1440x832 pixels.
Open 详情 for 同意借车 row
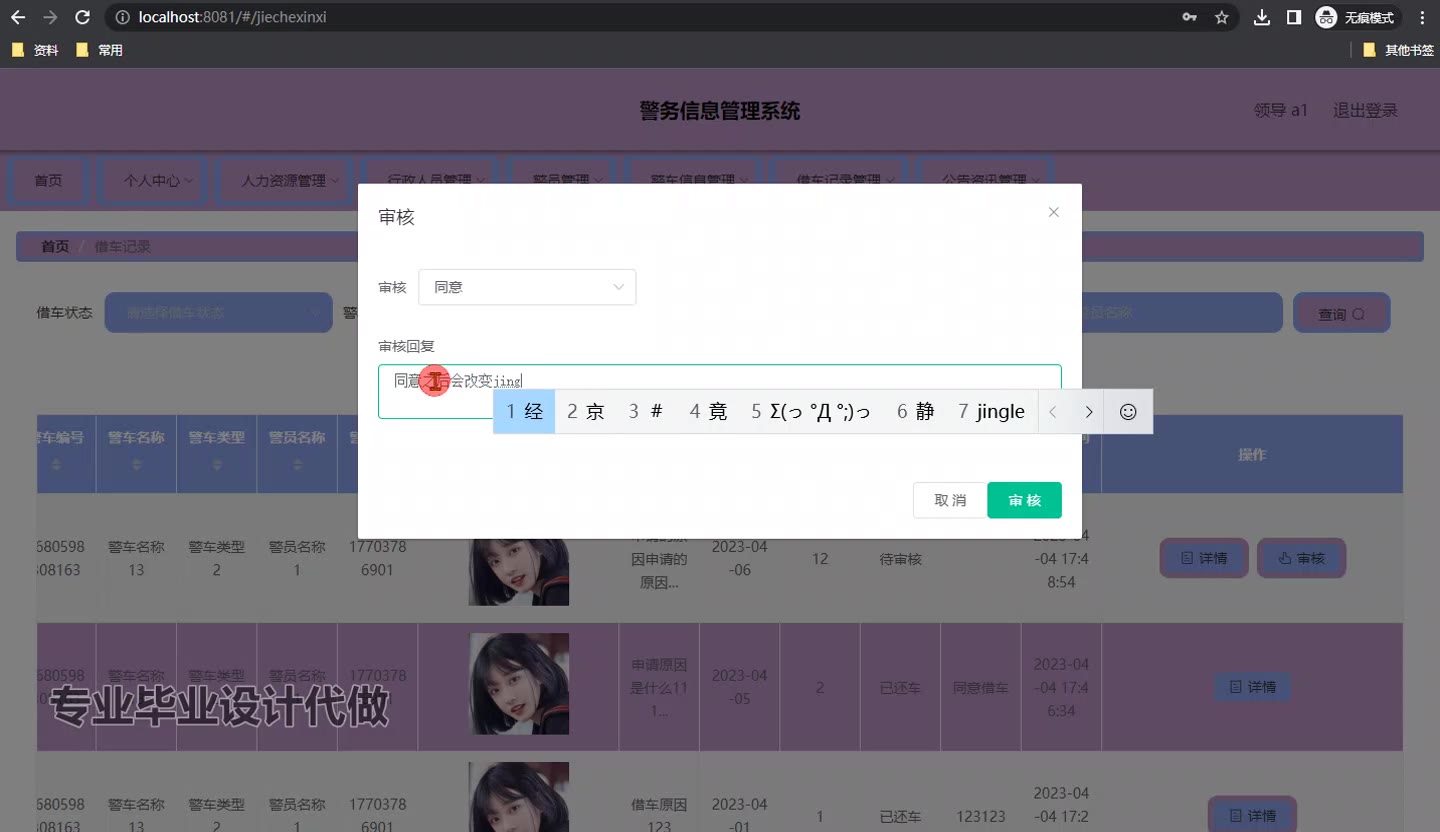1252,687
